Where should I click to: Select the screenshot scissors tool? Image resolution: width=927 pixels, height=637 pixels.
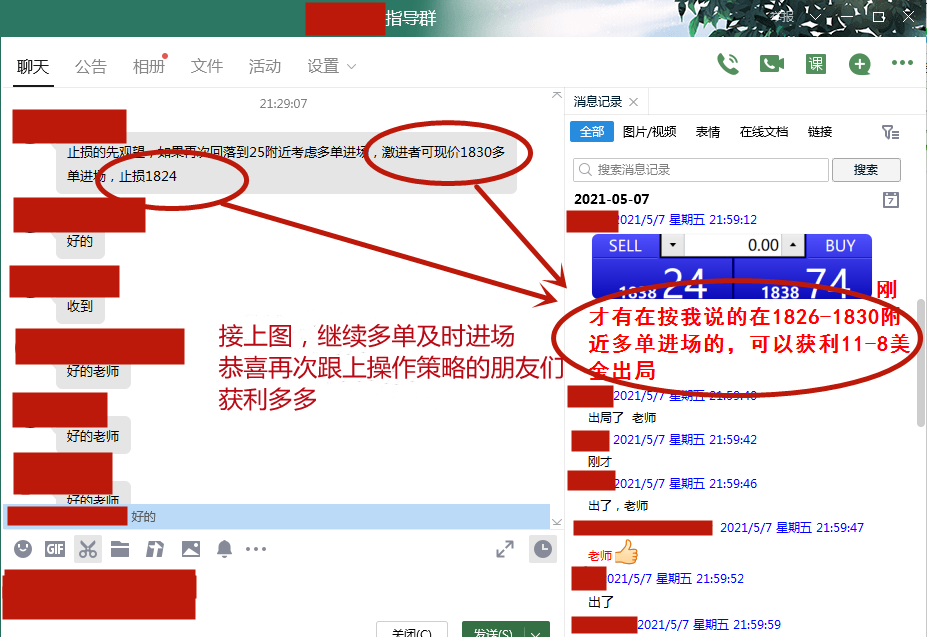click(87, 548)
